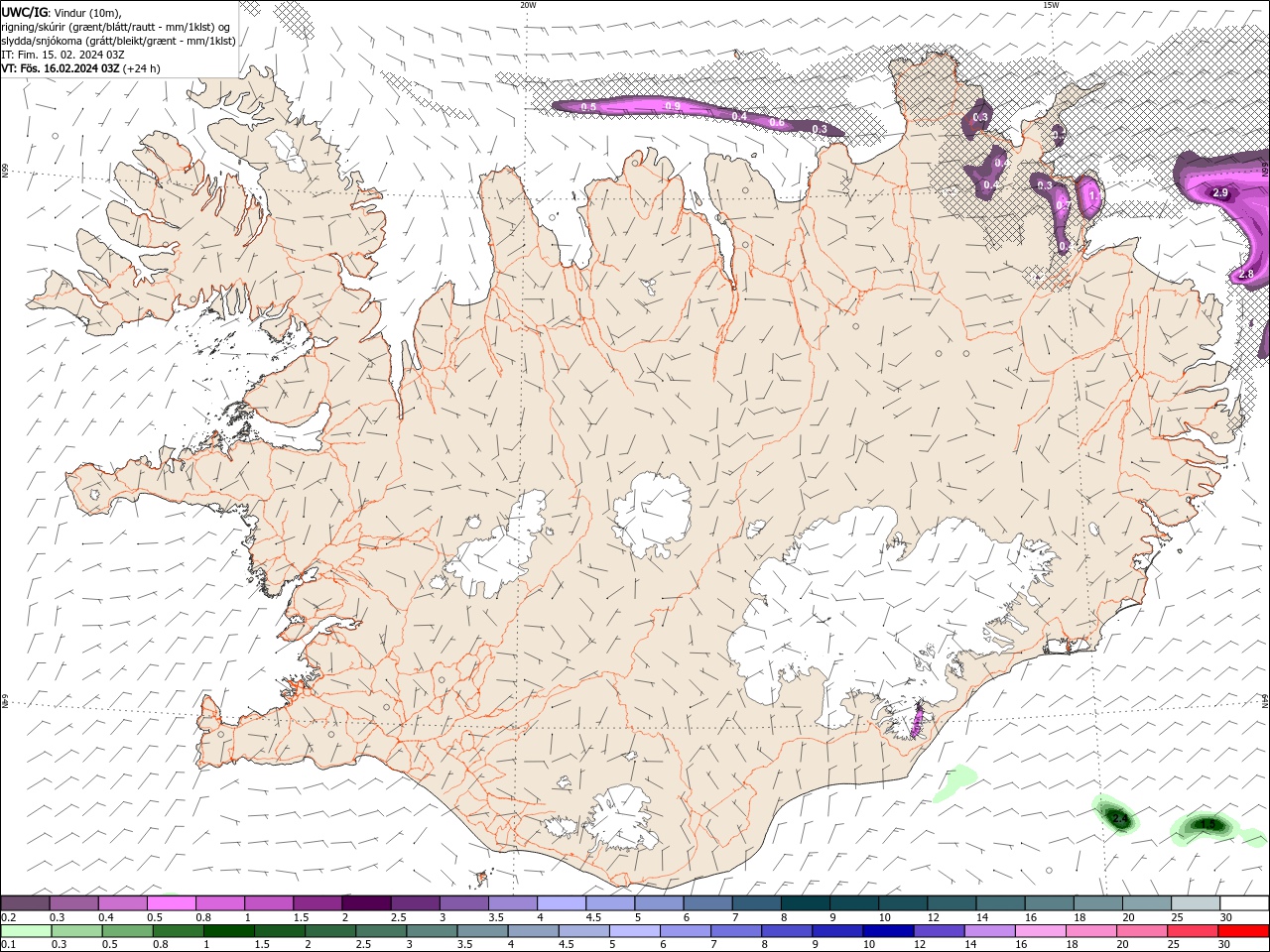1270x952 pixels.
Task: Click the periwinkle 5–6 swatch in lower legend row
Action: [634, 931]
